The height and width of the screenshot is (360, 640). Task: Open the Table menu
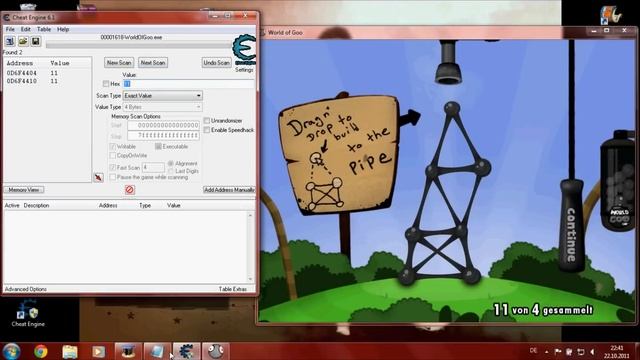[x=44, y=29]
